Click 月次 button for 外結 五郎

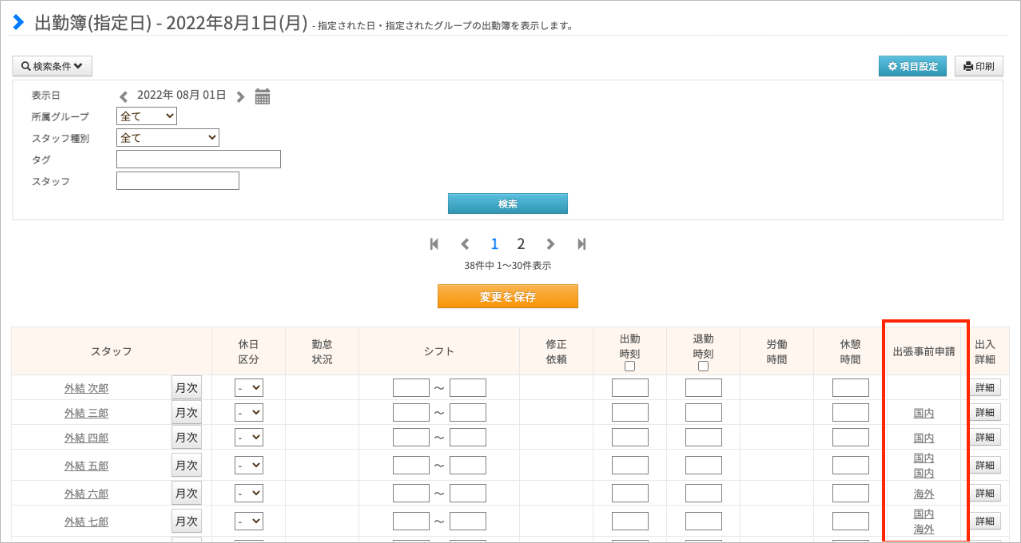coord(187,465)
